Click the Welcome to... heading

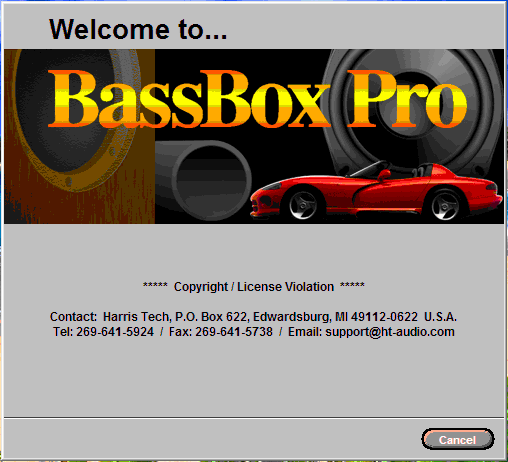pos(138,29)
